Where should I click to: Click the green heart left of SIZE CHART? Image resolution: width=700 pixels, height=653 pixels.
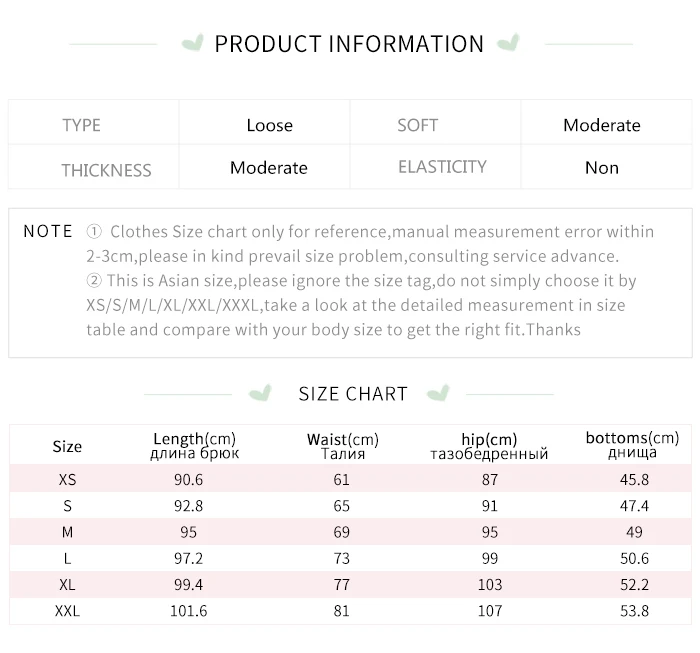coord(260,393)
